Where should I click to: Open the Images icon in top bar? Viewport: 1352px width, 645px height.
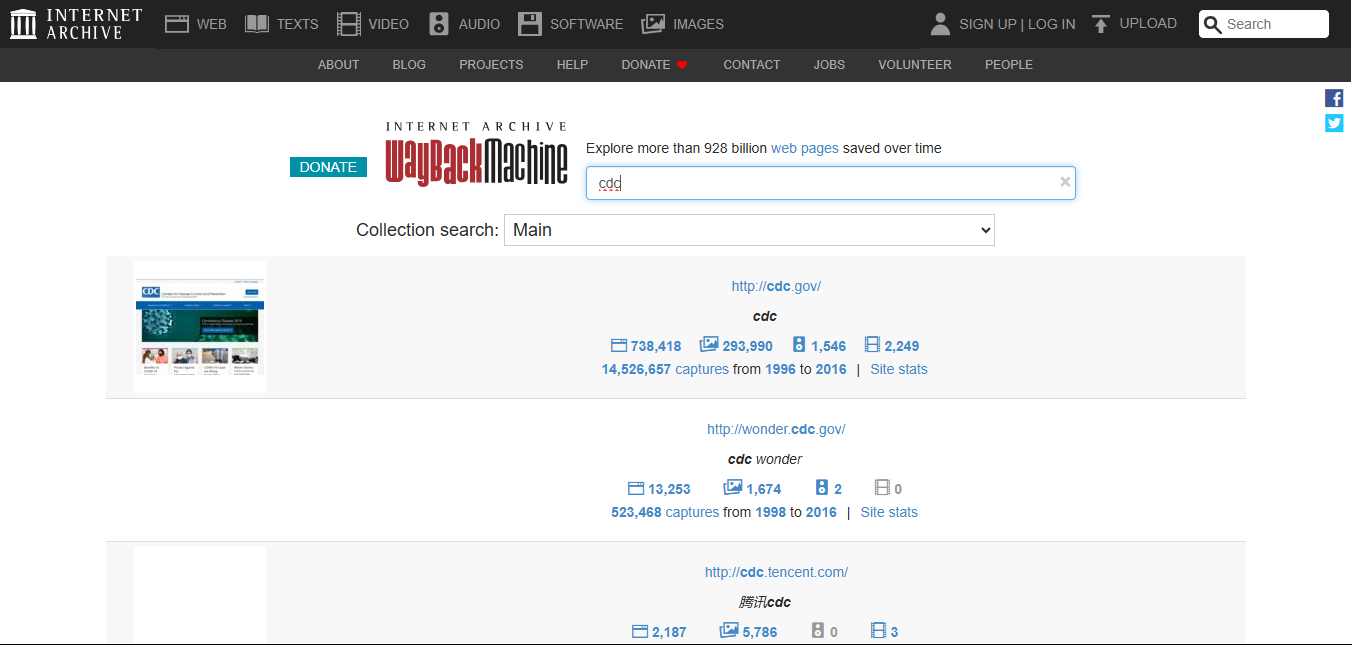point(653,24)
